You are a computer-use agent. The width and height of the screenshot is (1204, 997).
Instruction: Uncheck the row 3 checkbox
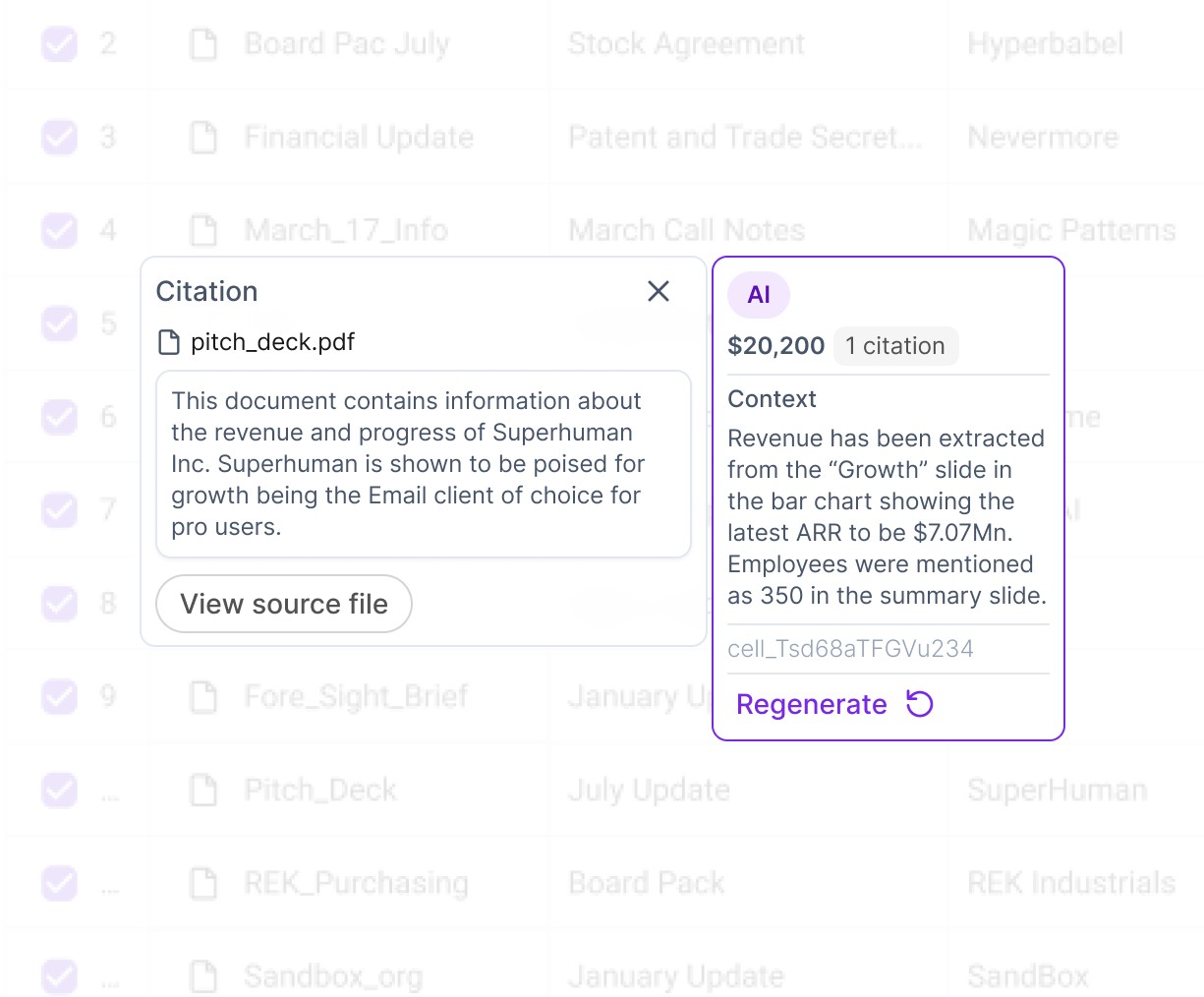59,137
